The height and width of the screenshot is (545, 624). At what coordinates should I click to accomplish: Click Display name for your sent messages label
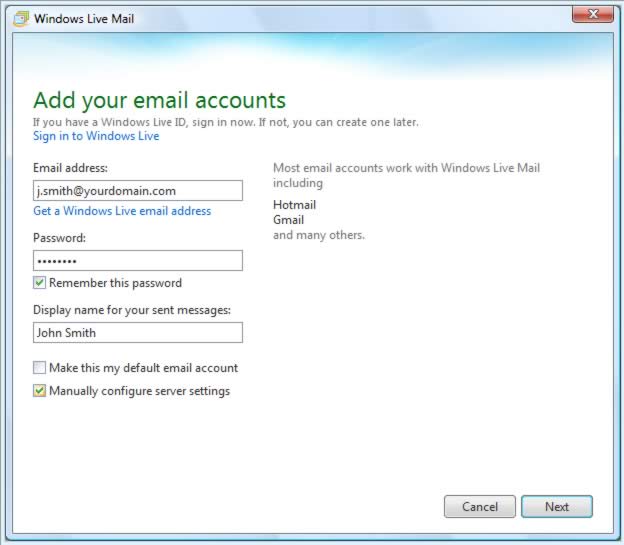pyautogui.click(x=132, y=310)
